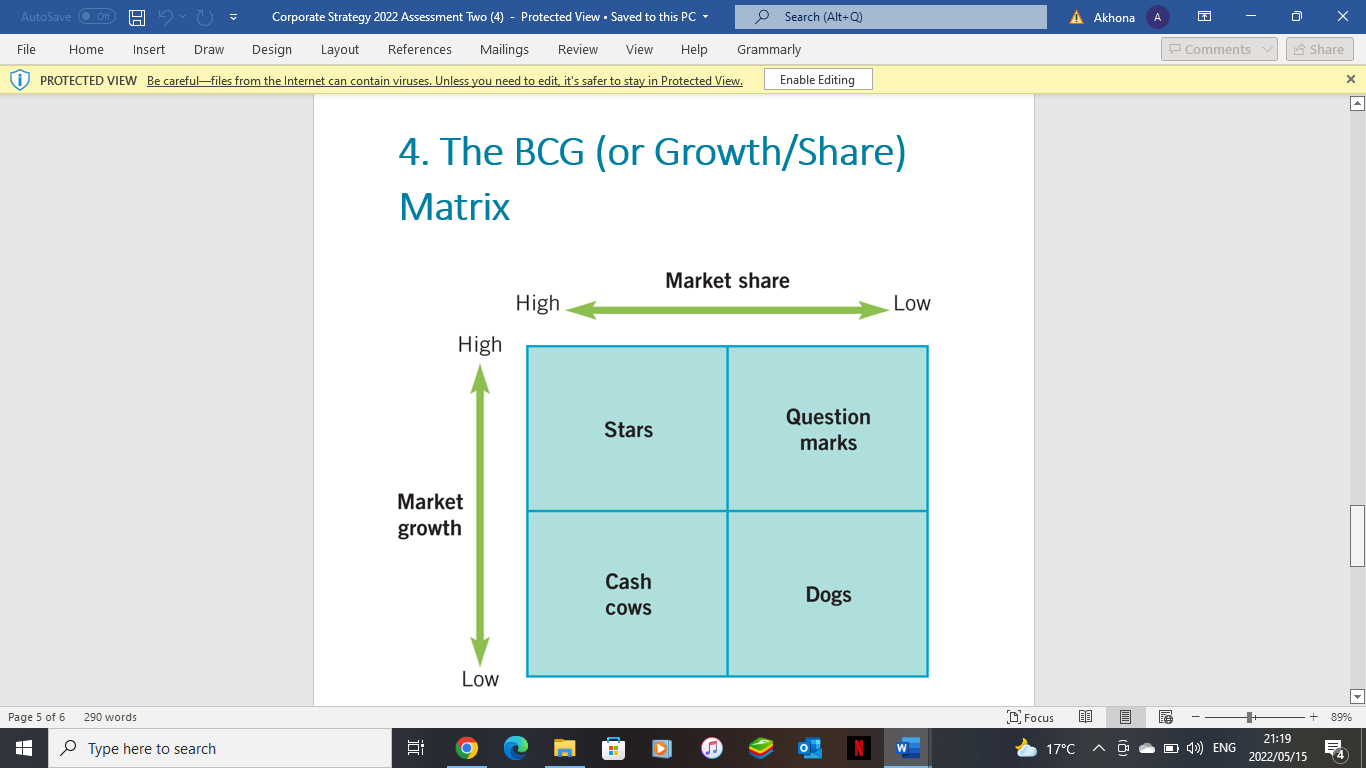Click the zoom out minus icon
The image size is (1366, 768).
coord(1194,717)
